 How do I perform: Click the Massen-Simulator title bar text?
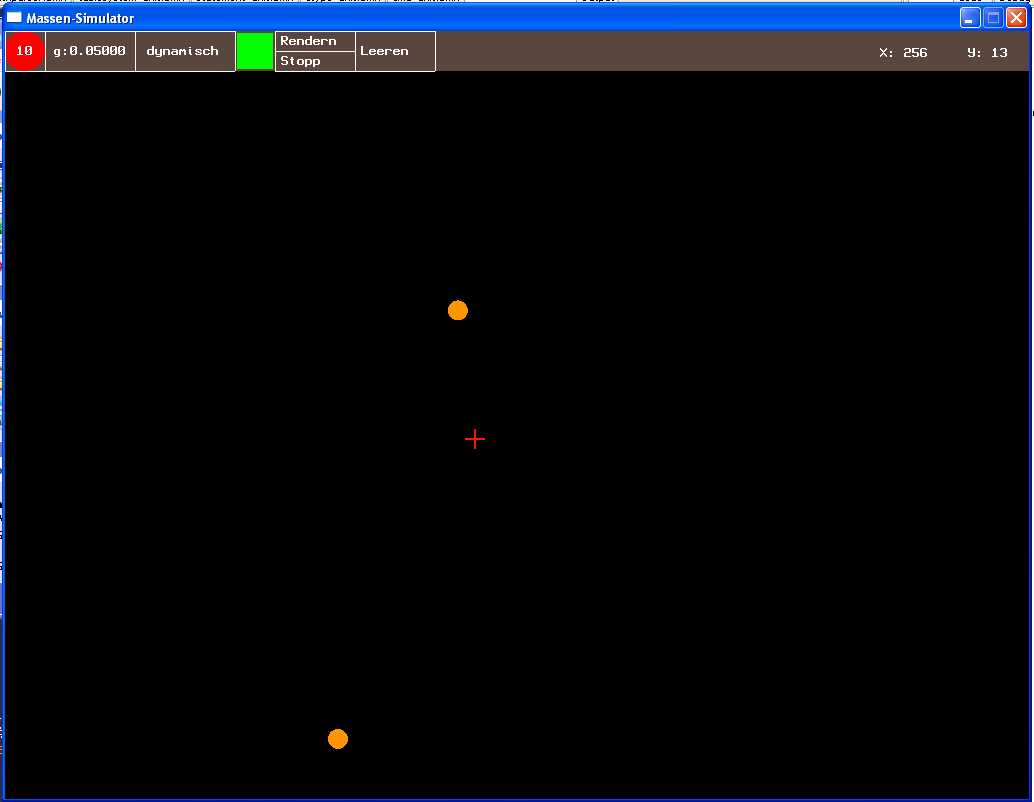pos(80,18)
